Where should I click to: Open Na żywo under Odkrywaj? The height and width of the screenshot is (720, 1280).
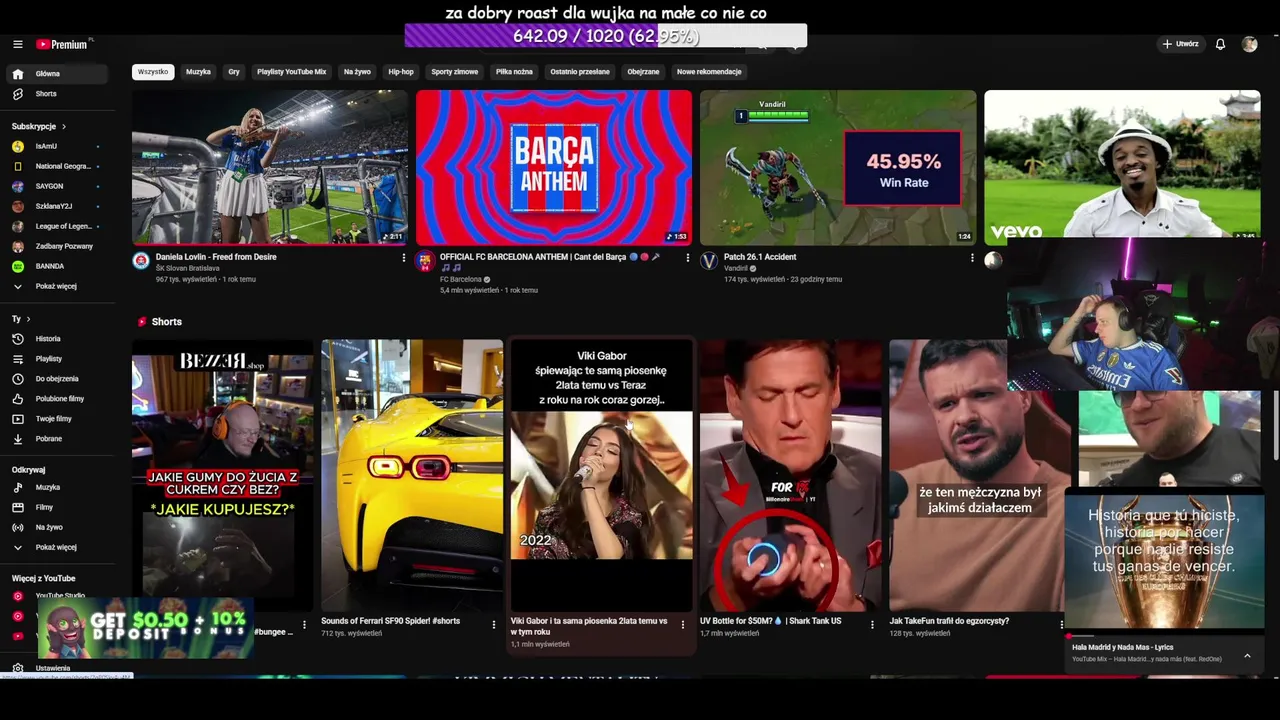tap(57, 528)
